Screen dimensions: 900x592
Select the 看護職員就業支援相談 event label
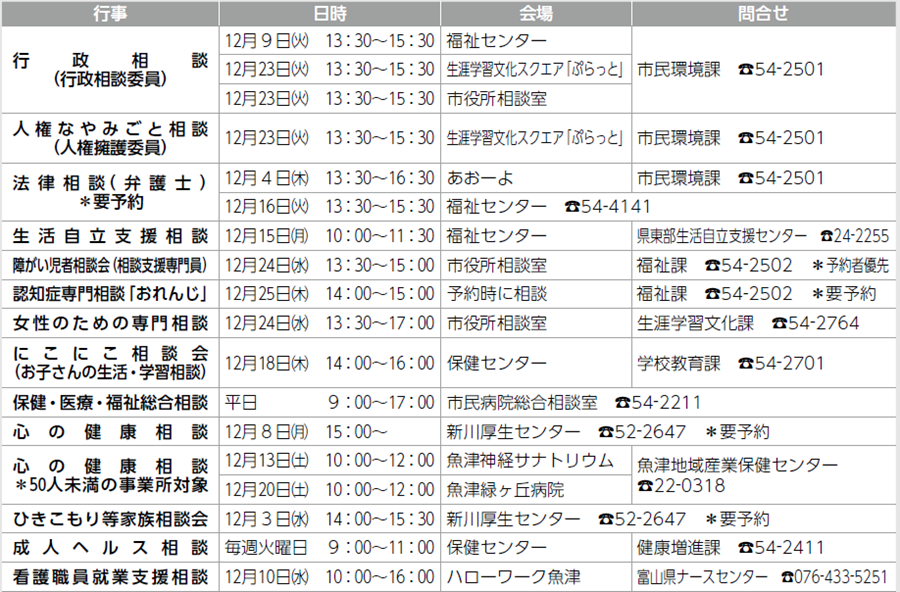tap(110, 577)
